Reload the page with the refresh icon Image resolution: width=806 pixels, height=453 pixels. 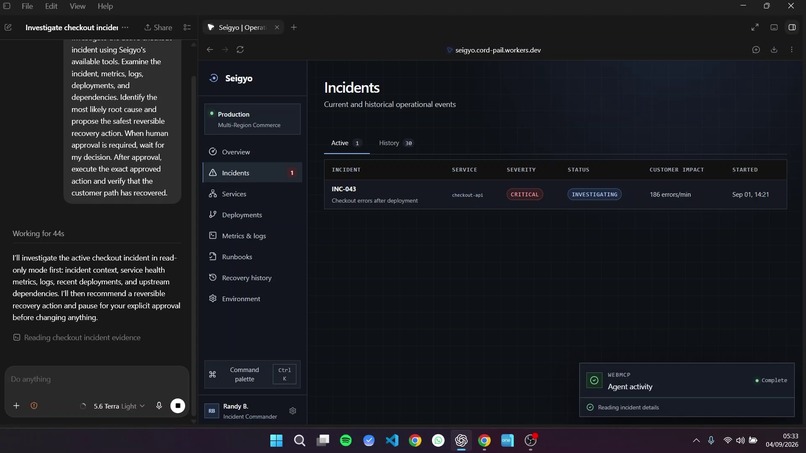240,49
